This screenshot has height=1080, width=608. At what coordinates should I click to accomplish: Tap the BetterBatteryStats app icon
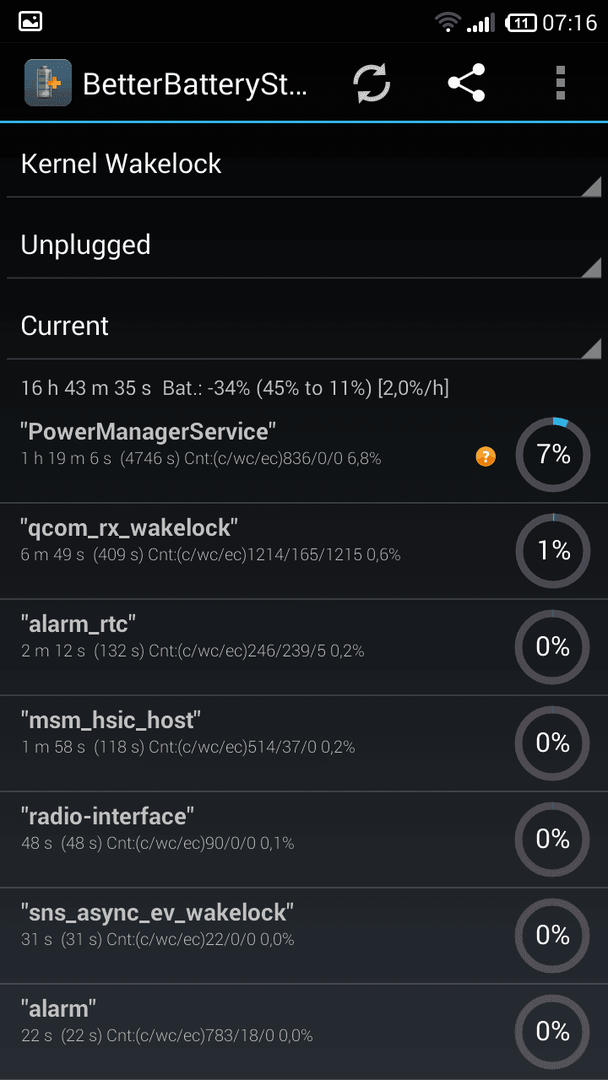pyautogui.click(x=48, y=83)
